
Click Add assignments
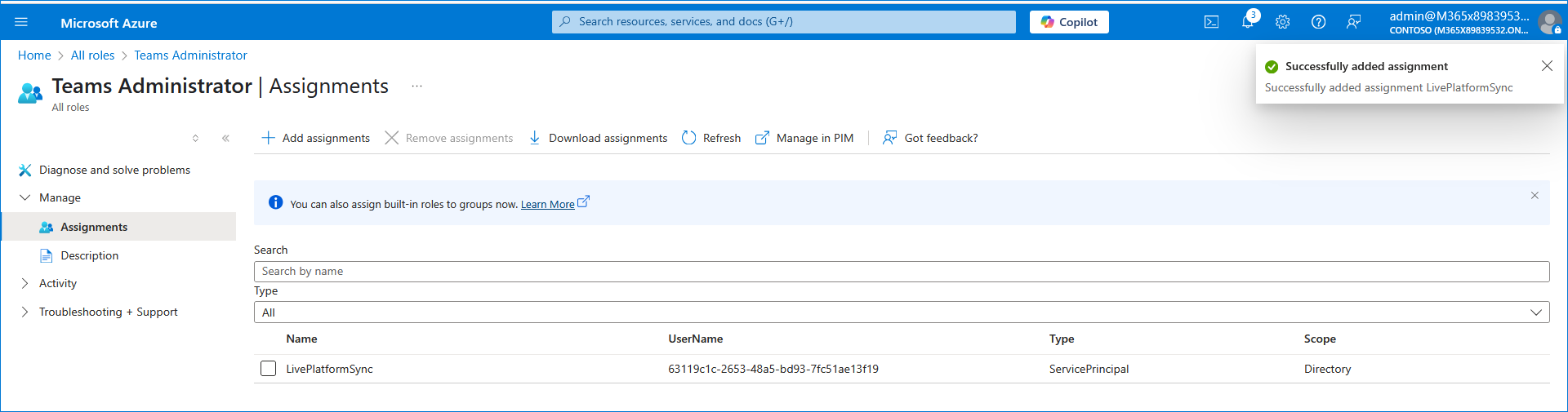[315, 138]
